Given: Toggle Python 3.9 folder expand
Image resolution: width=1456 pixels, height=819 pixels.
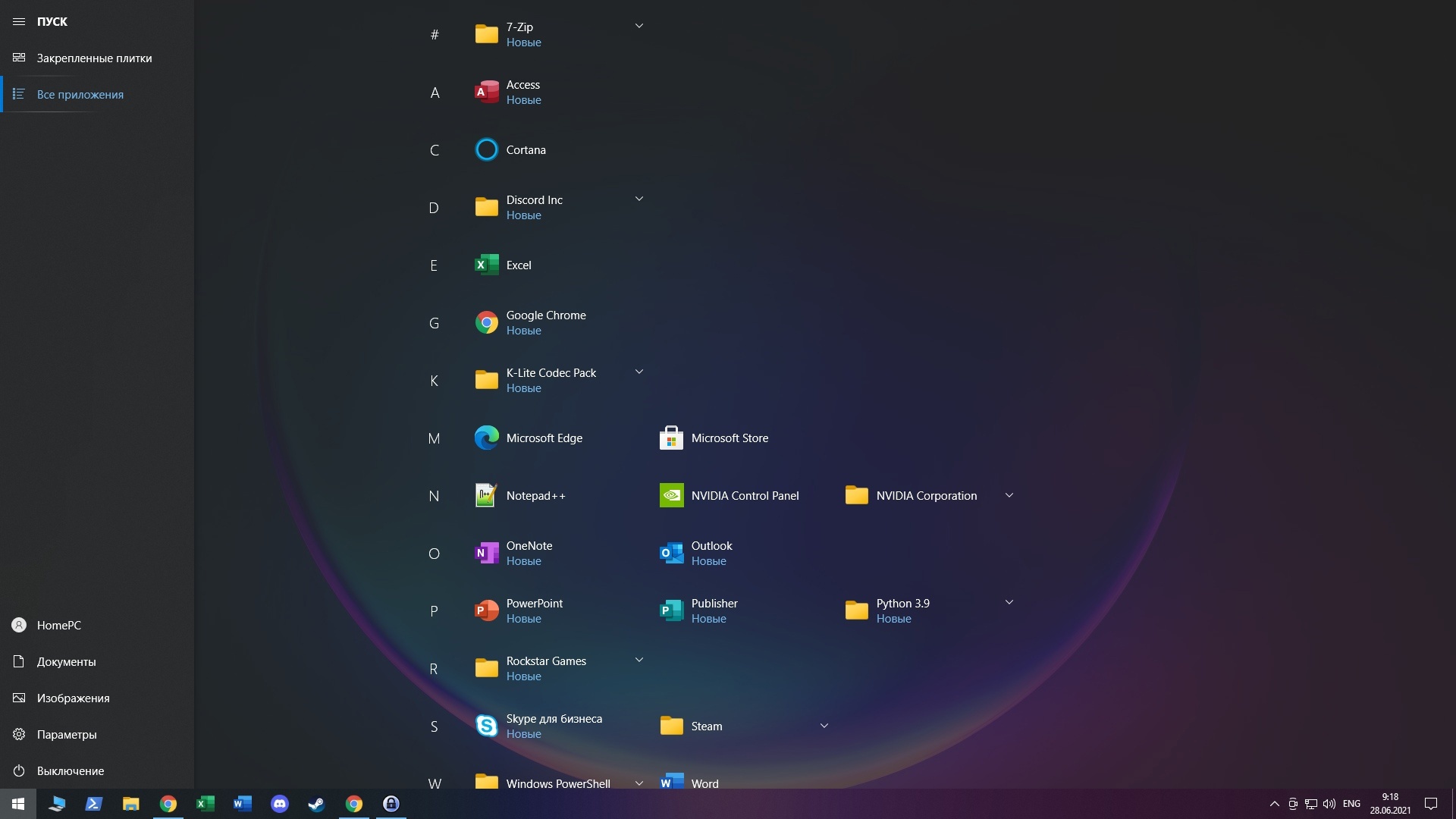Looking at the screenshot, I should (1009, 601).
